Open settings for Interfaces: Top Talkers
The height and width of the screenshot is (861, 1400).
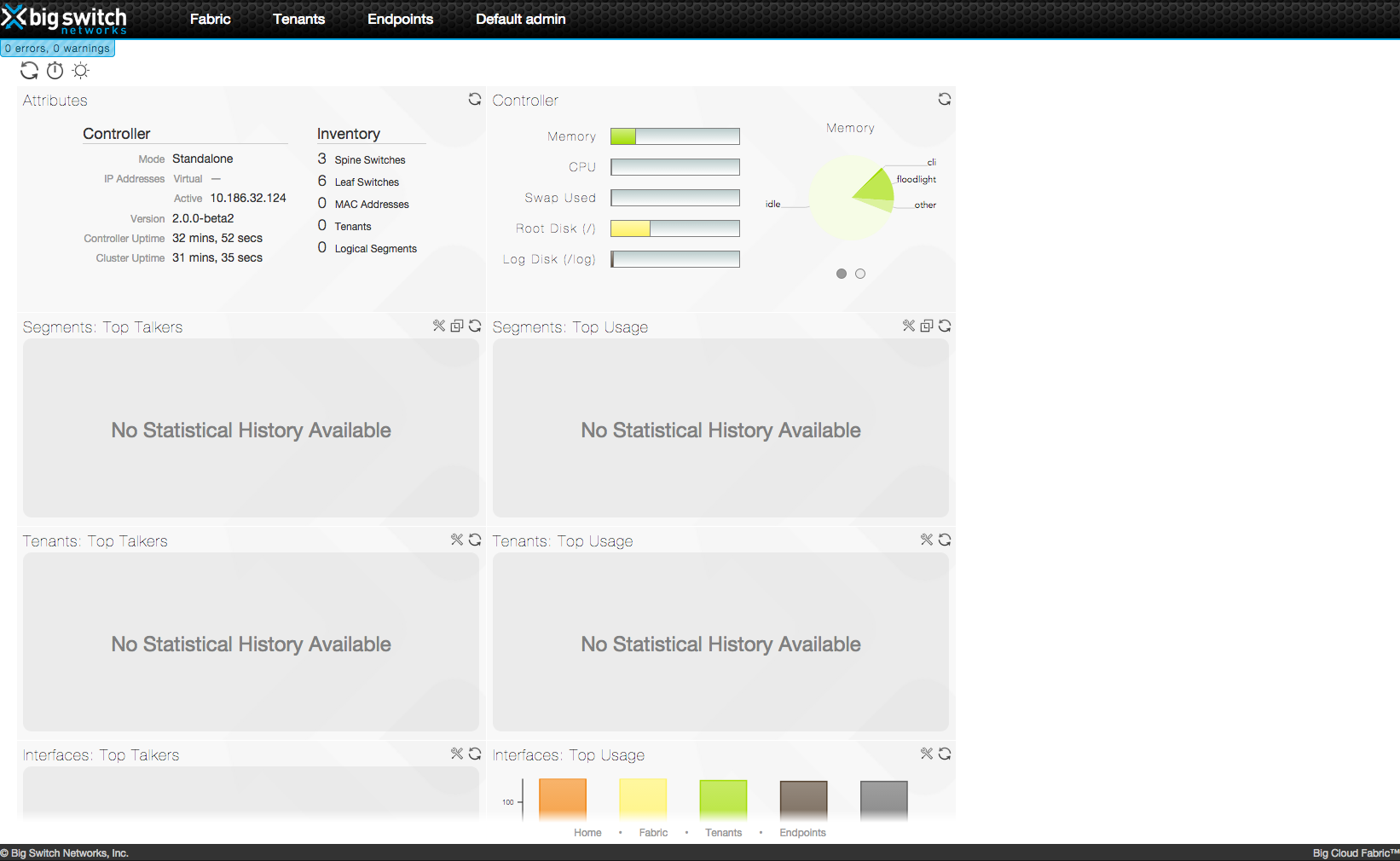457,754
